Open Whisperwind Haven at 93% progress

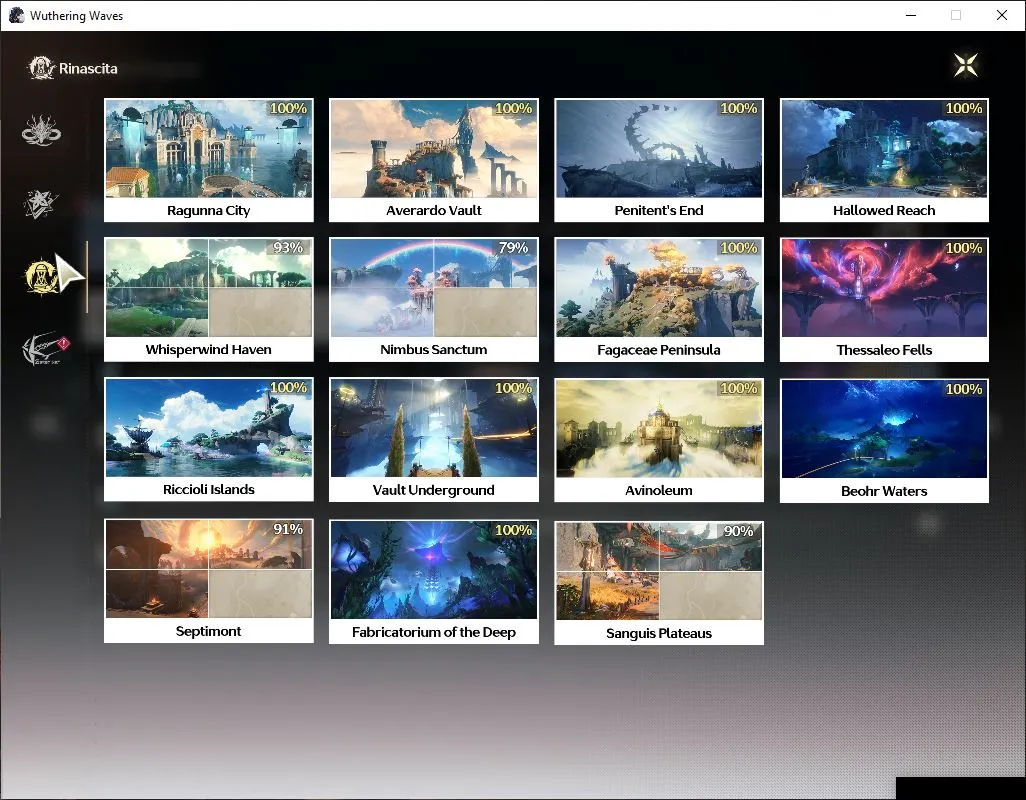(209, 300)
